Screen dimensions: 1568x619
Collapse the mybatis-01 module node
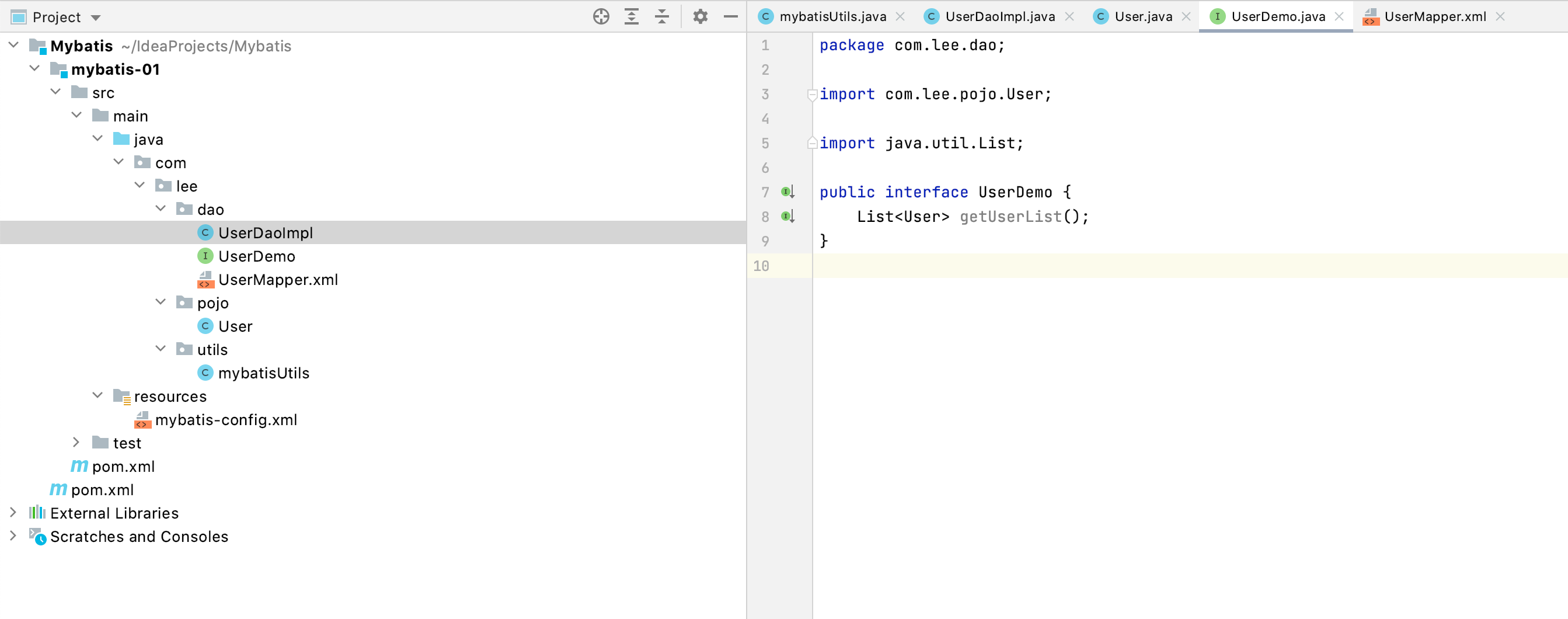coord(34,68)
